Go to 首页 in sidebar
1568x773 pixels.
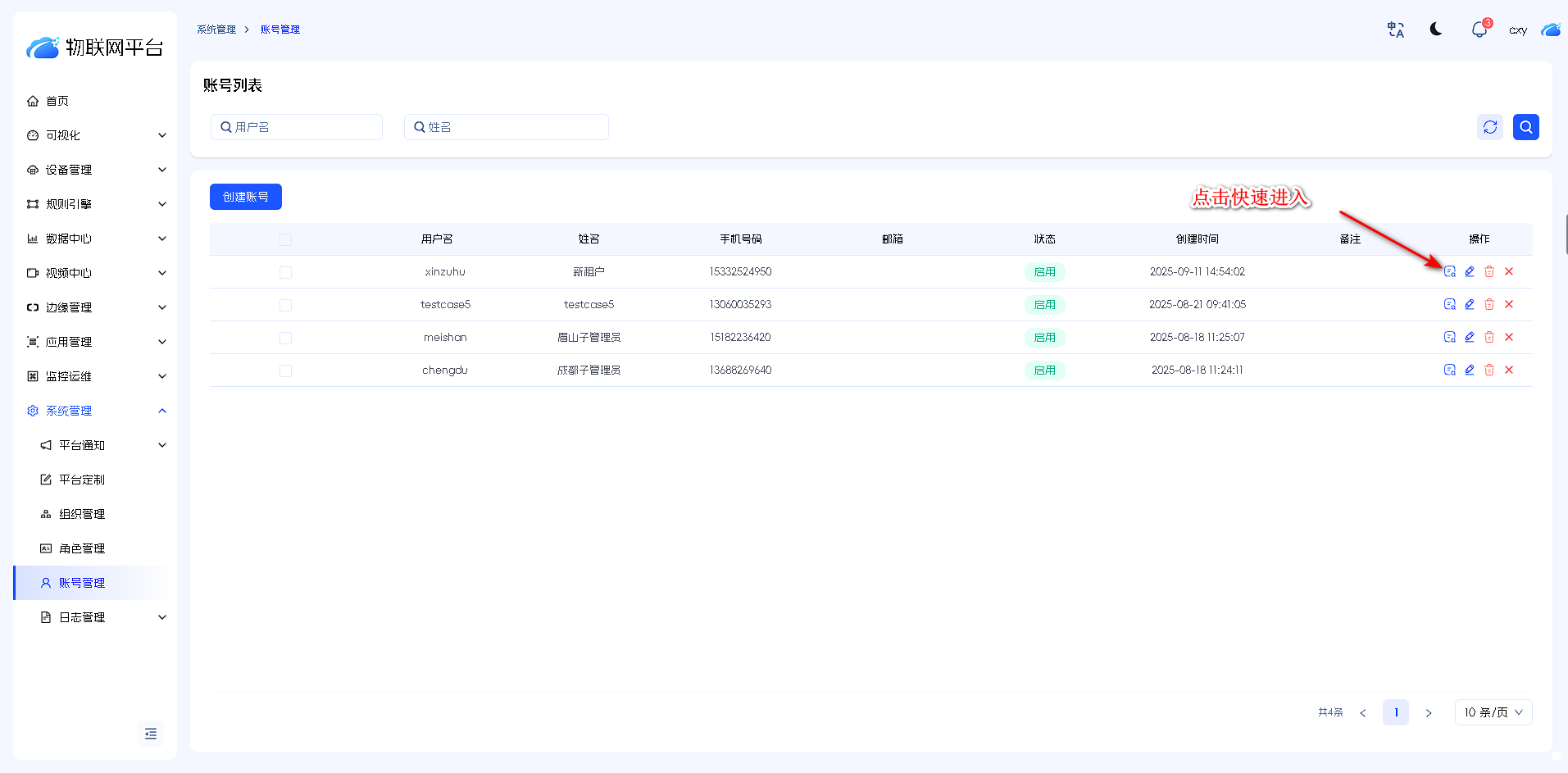tap(57, 101)
